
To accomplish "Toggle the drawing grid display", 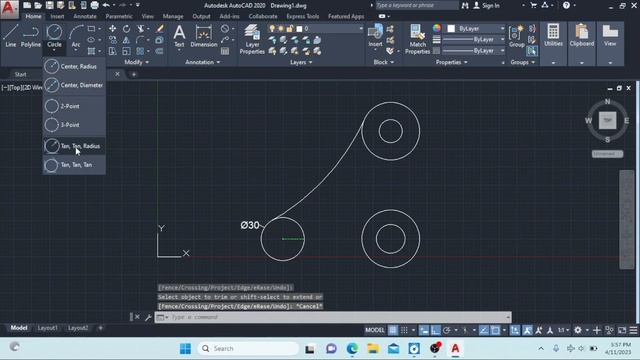I will 393,330.
